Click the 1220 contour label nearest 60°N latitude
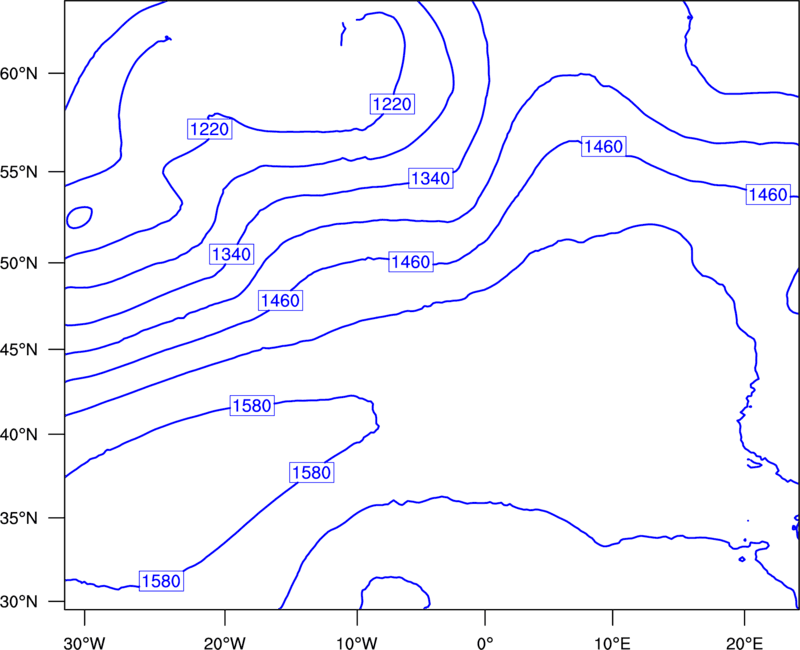The height and width of the screenshot is (650, 800). point(392,104)
